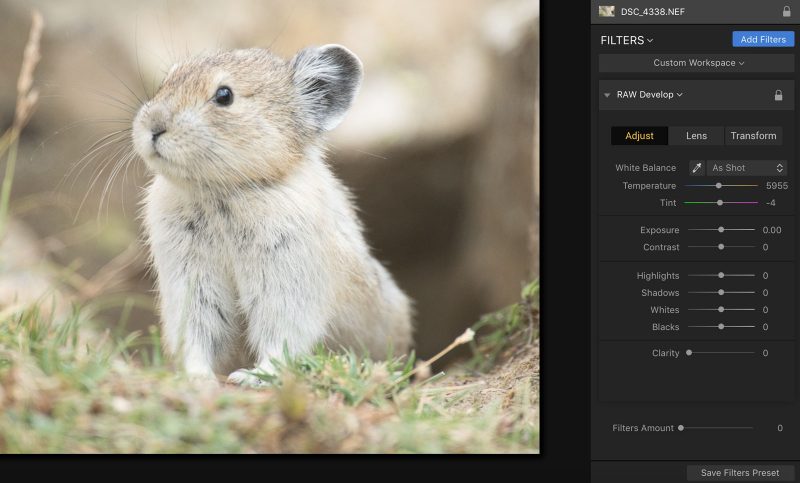Image resolution: width=800 pixels, height=483 pixels.
Task: Click the Temperature value 5955
Action: pyautogui.click(x=777, y=186)
